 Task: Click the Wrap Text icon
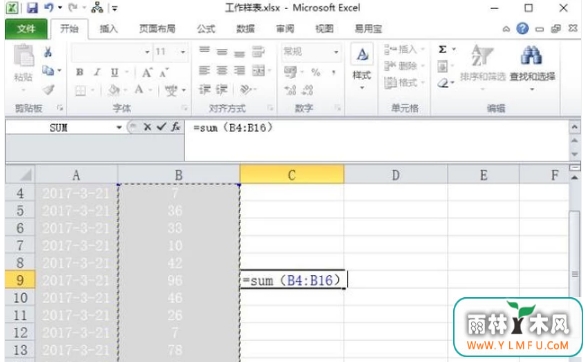[x=258, y=51]
